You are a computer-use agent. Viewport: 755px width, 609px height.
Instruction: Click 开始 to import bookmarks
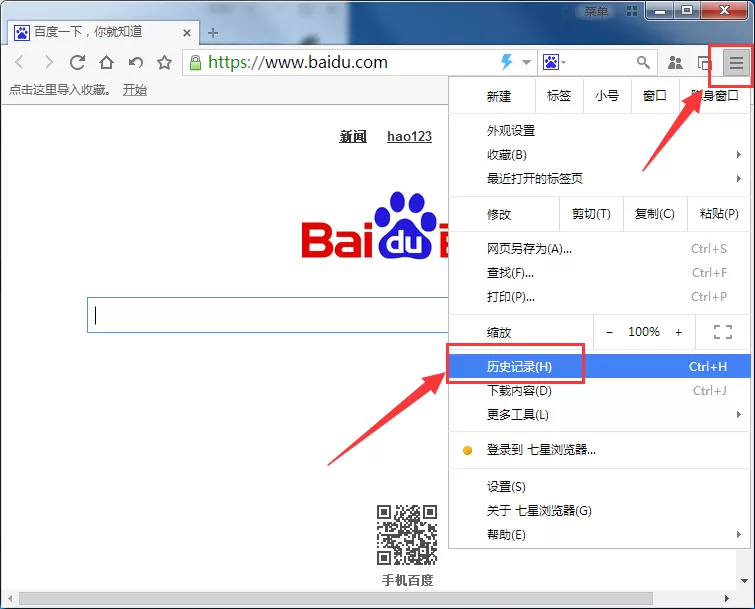tap(134, 90)
